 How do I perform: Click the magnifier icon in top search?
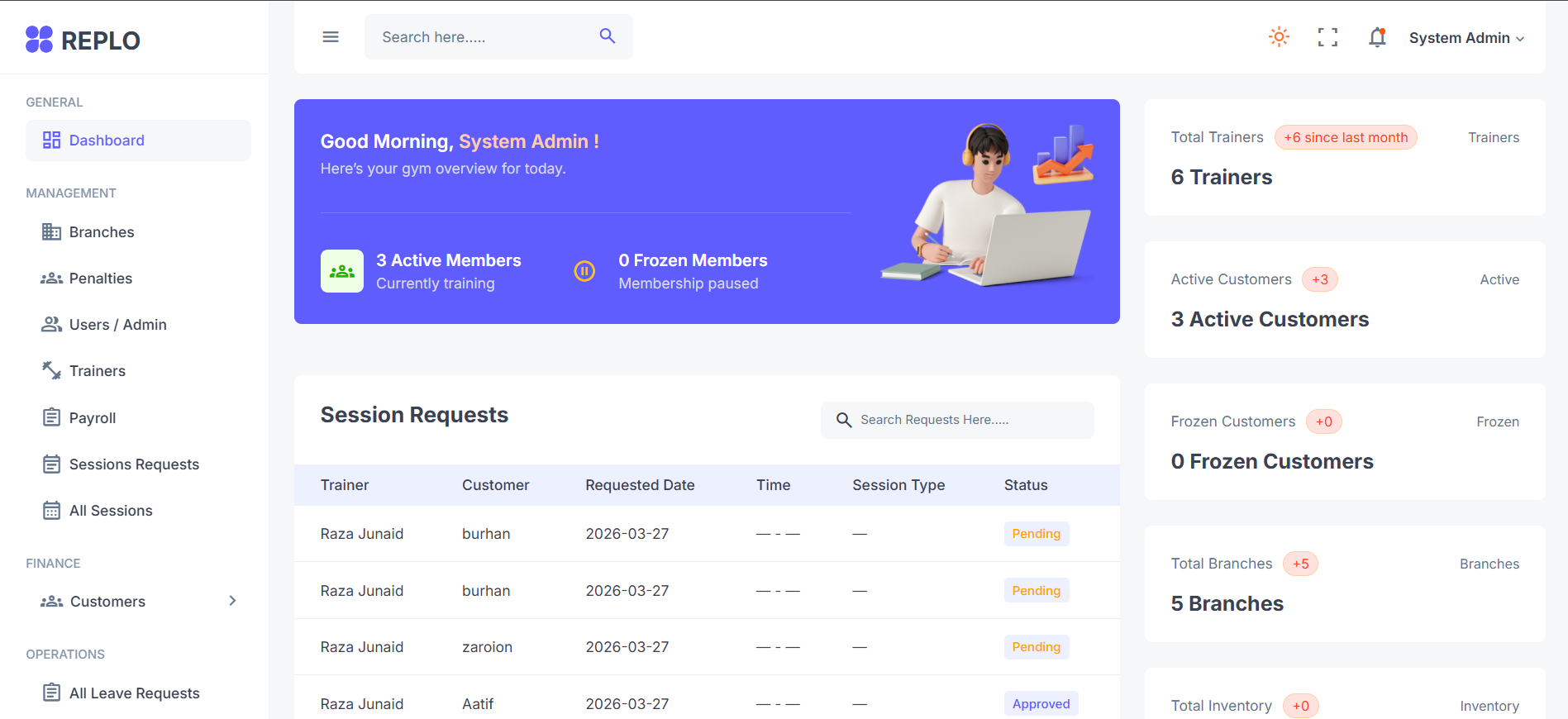(x=608, y=36)
